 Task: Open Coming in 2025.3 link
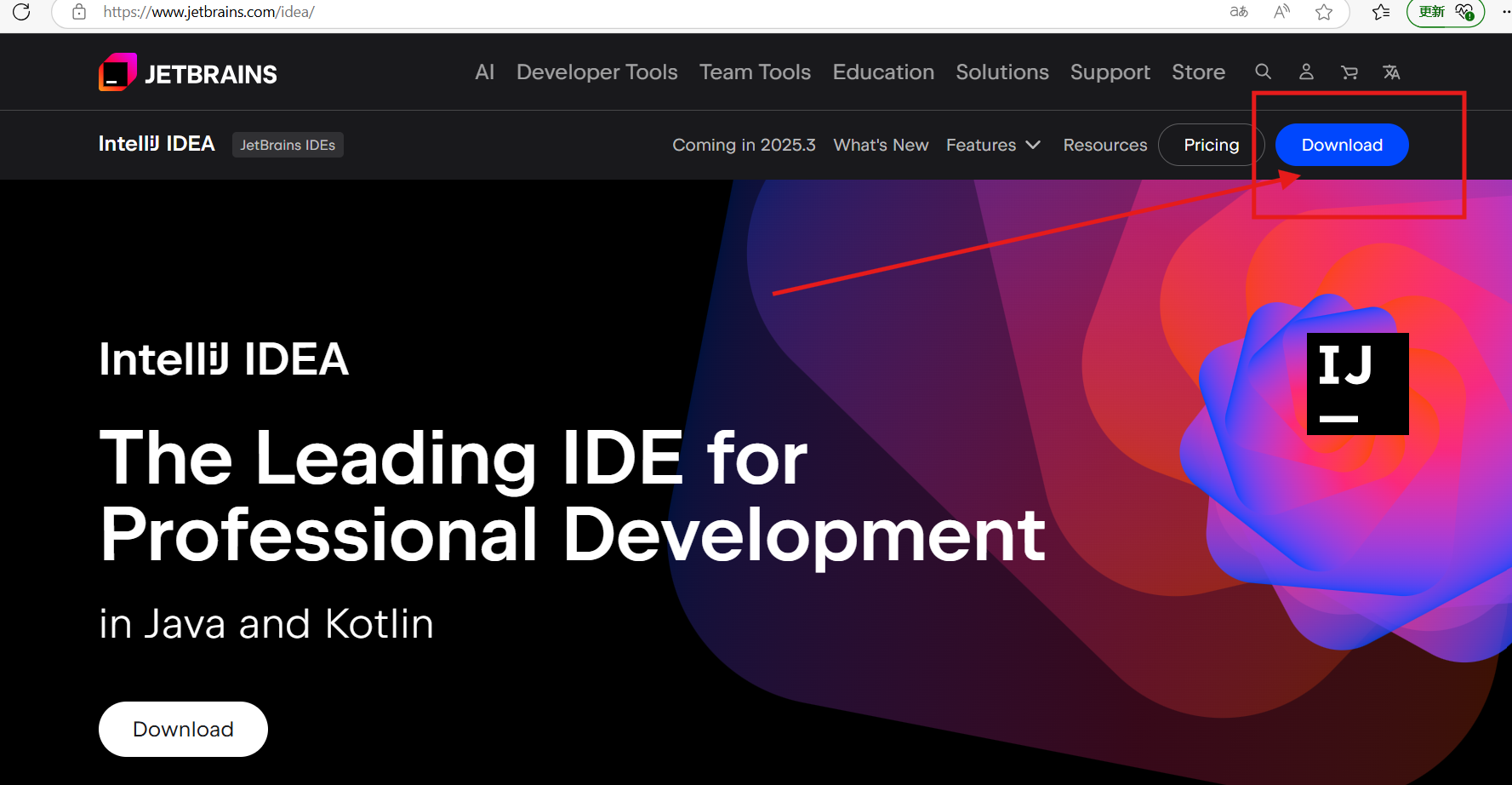(744, 145)
